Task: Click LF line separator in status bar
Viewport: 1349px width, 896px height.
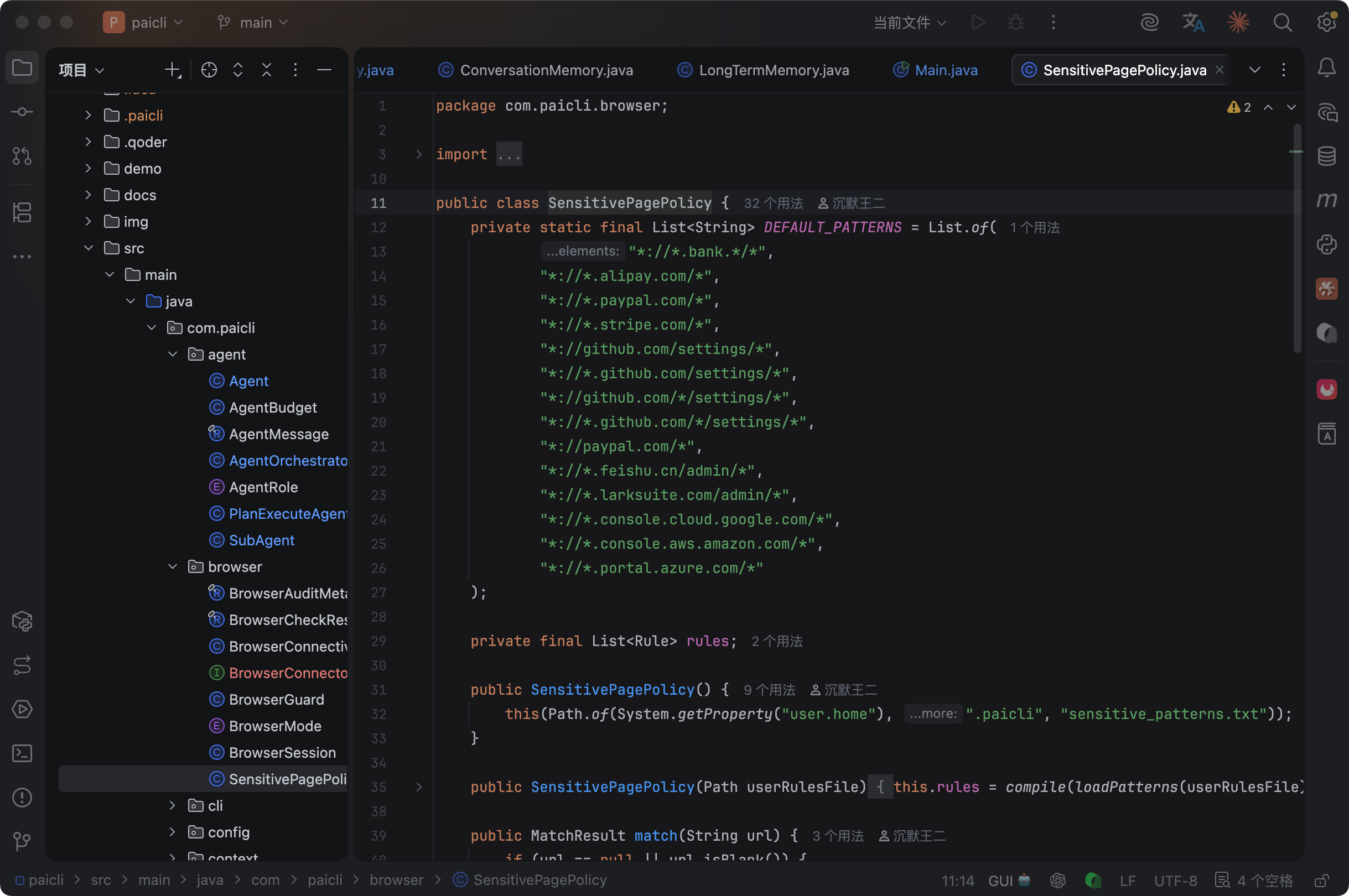Action: pos(1127,881)
